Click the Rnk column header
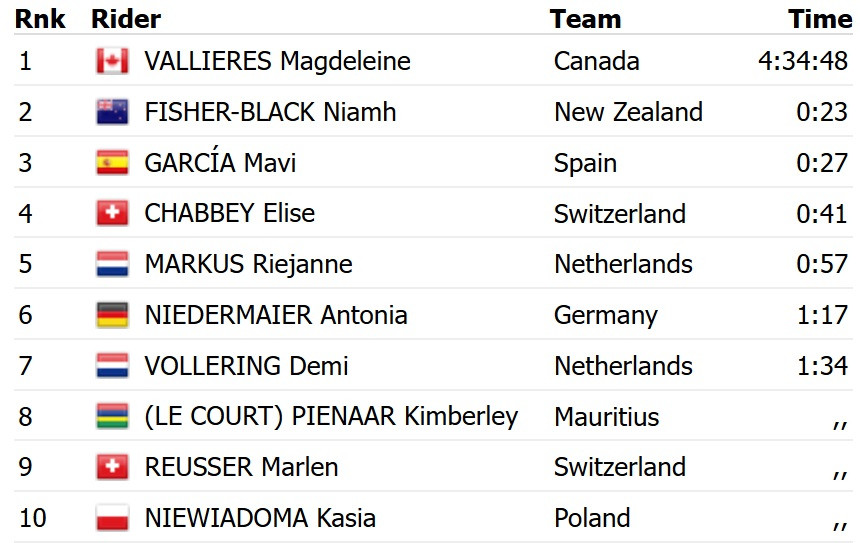Screen dimensions: 860x543 point(40,19)
